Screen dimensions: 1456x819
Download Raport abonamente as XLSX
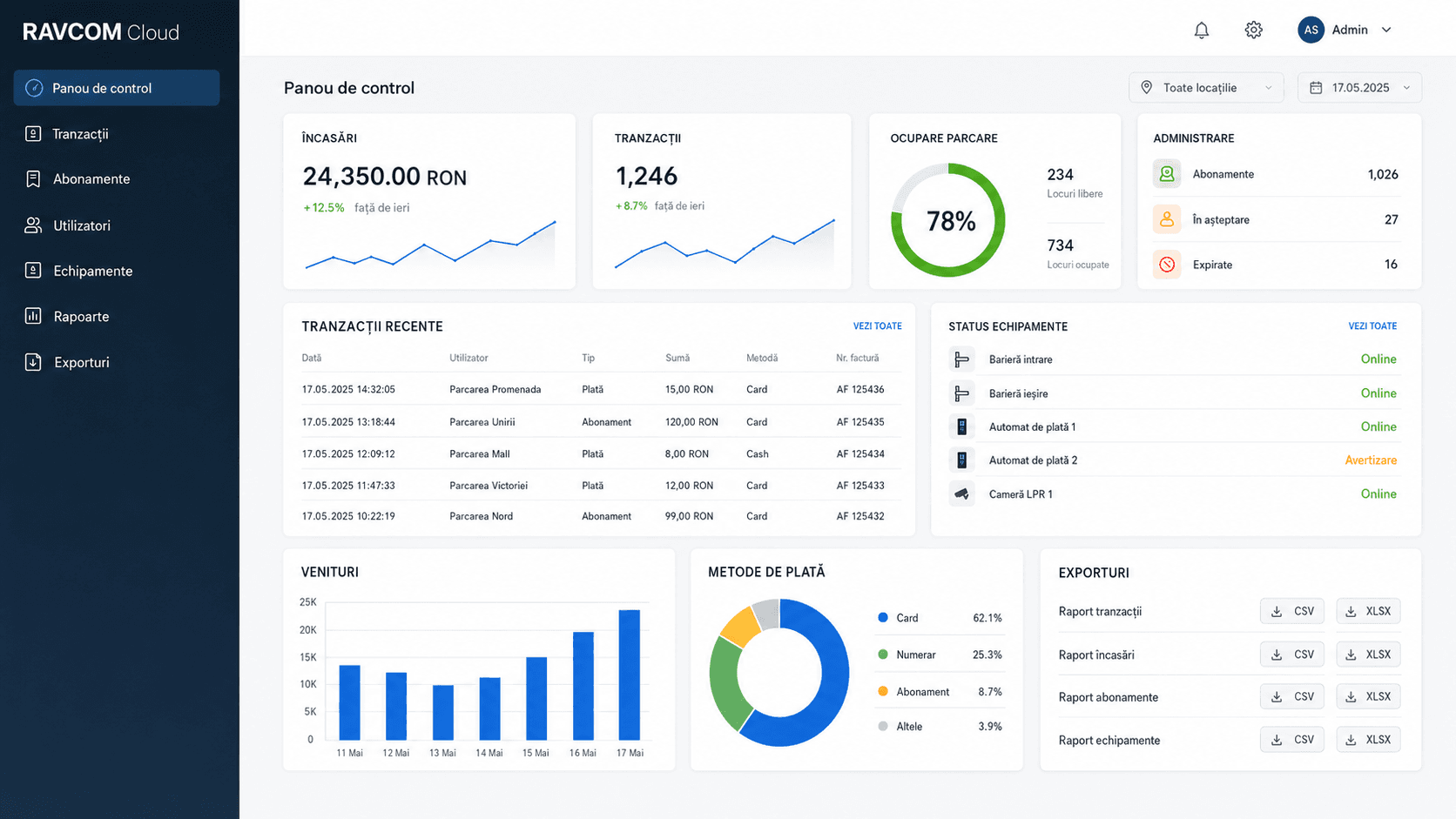point(1368,696)
